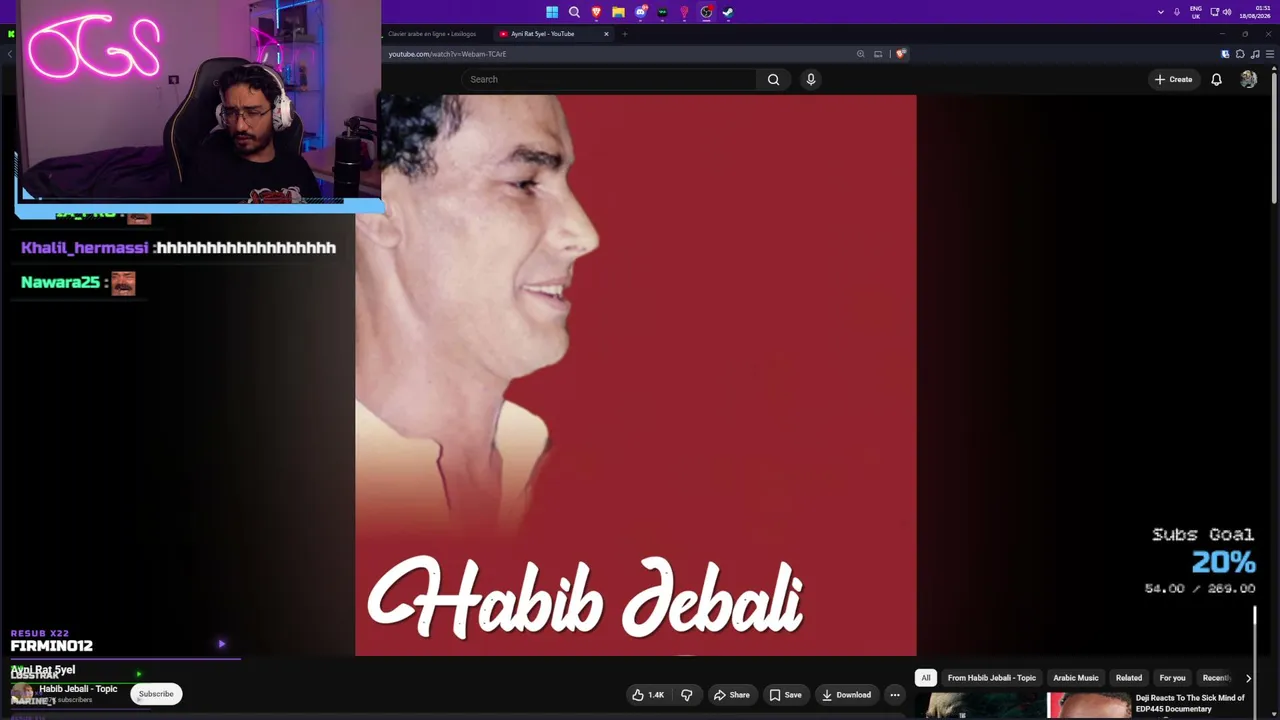Like the video with 1.4K likes

coord(648,695)
